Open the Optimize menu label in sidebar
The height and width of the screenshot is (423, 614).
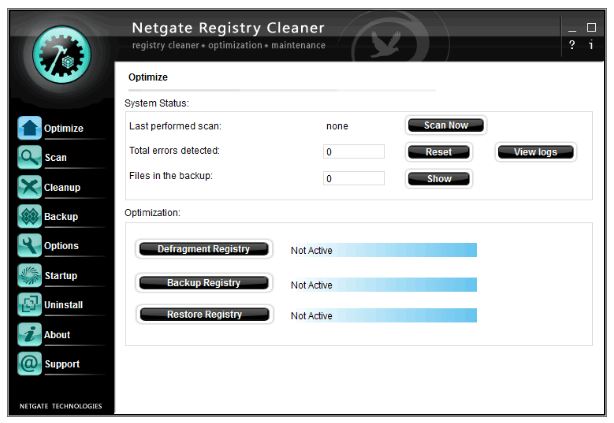point(63,128)
